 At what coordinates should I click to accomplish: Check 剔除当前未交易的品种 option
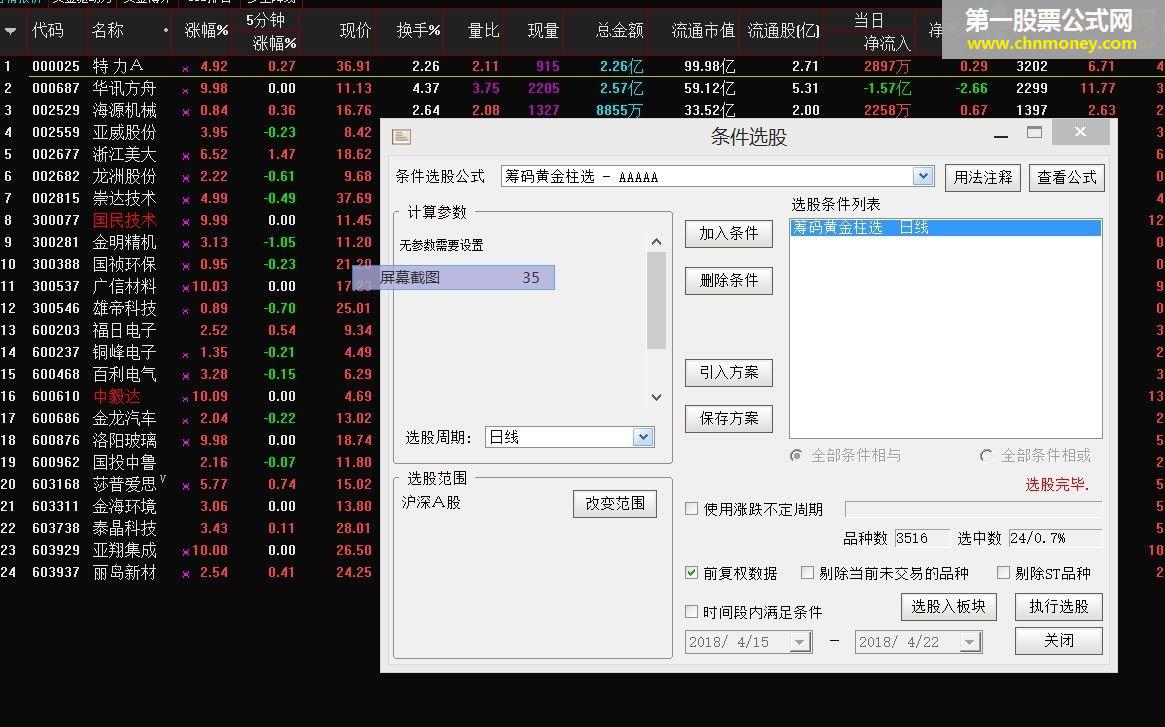[807, 572]
